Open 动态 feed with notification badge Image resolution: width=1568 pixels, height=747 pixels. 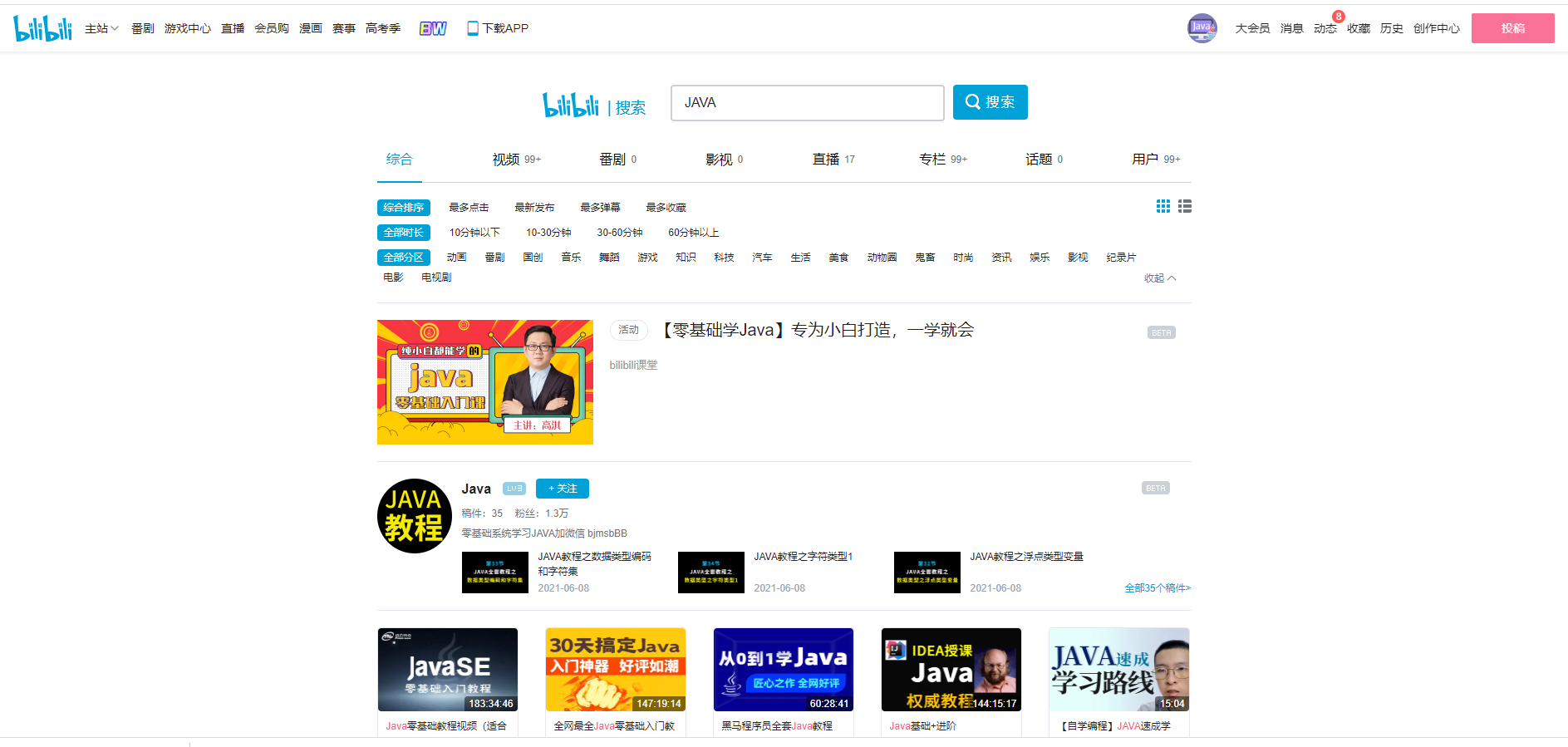click(x=1325, y=28)
